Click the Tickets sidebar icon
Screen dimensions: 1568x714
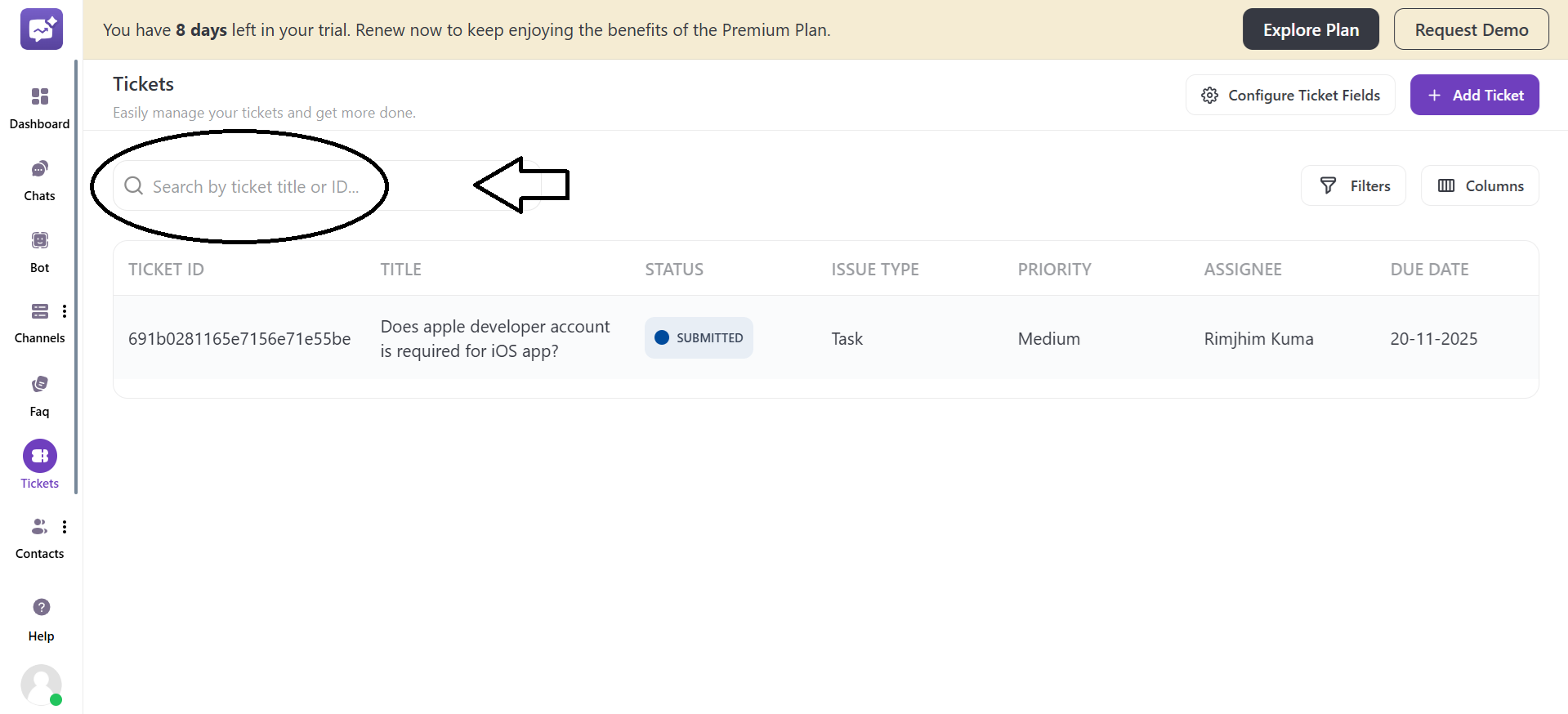click(39, 456)
